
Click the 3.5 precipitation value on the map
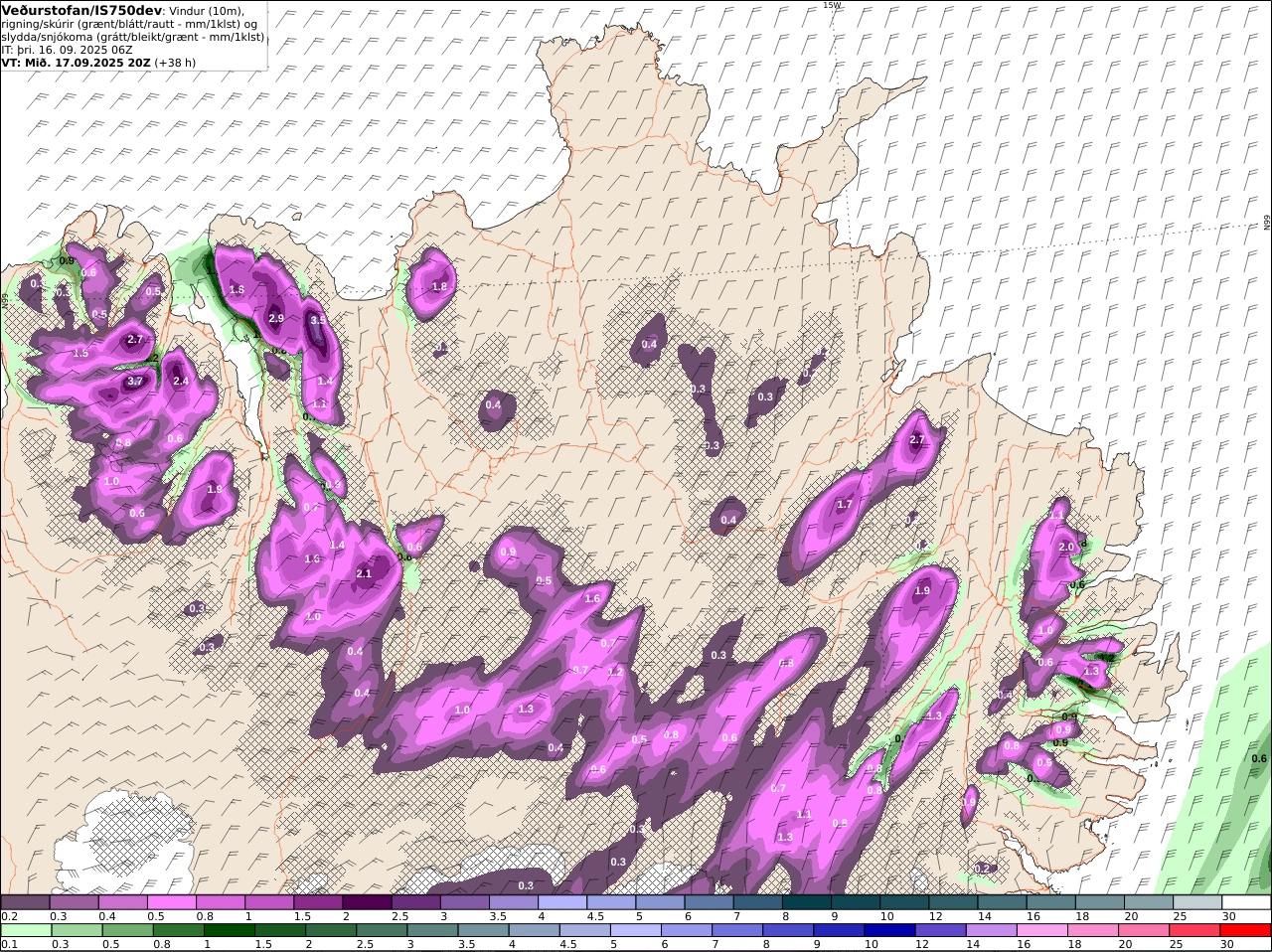(x=317, y=320)
